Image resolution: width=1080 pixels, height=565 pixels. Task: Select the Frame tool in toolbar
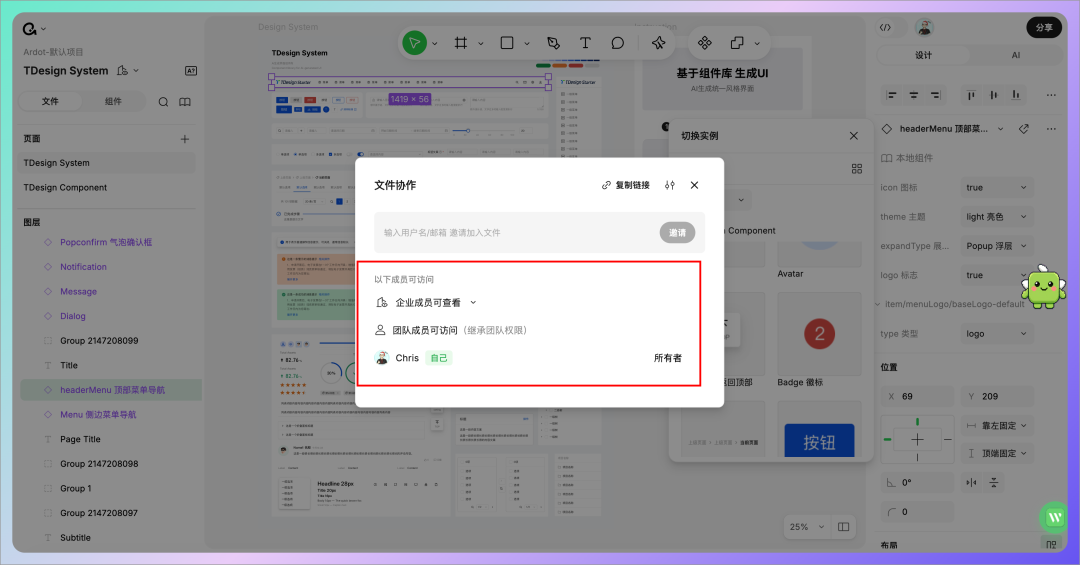tap(461, 43)
